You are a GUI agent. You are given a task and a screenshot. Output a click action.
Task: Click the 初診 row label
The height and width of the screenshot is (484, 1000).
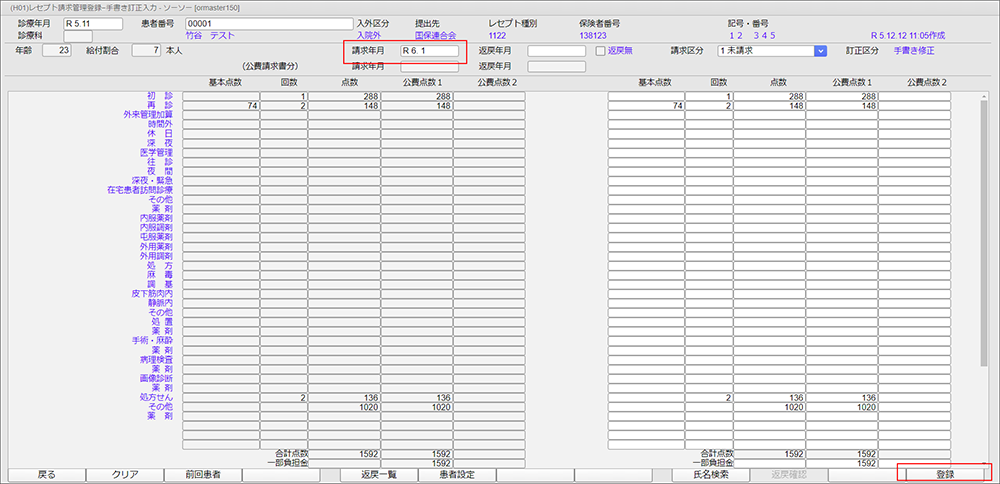pyautogui.click(x=159, y=96)
